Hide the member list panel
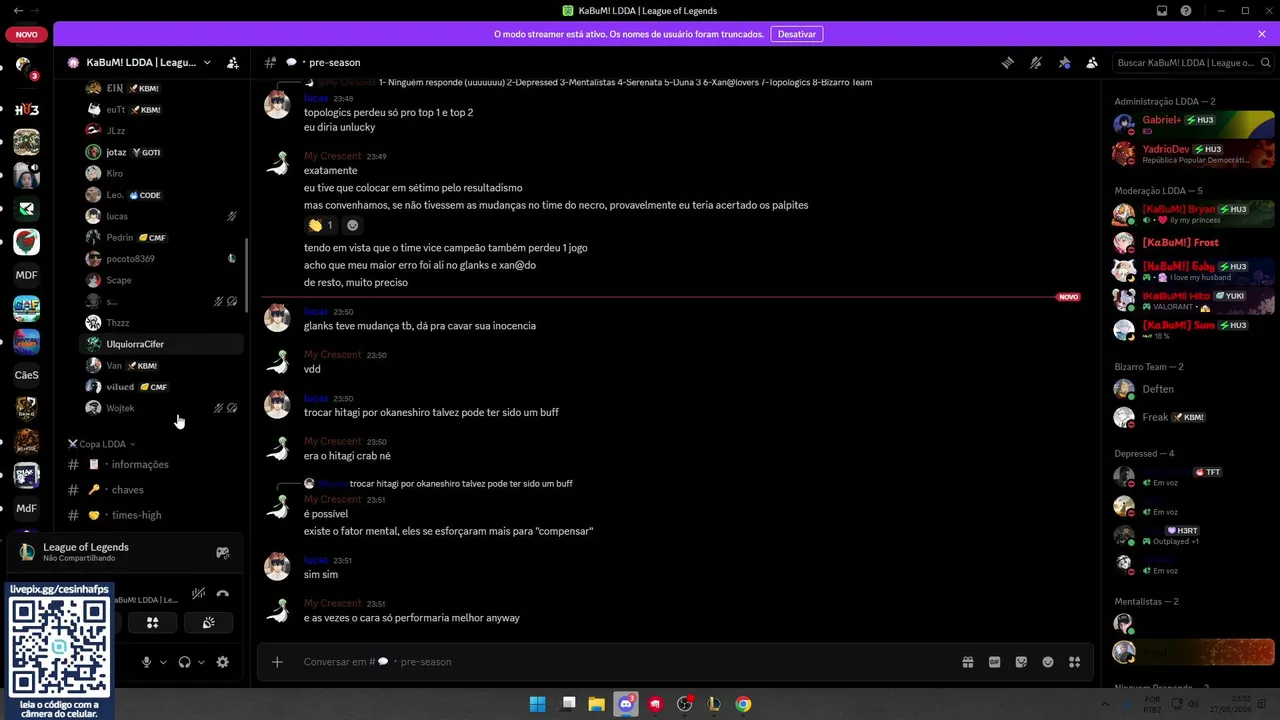This screenshot has height=720, width=1280. point(1092,62)
